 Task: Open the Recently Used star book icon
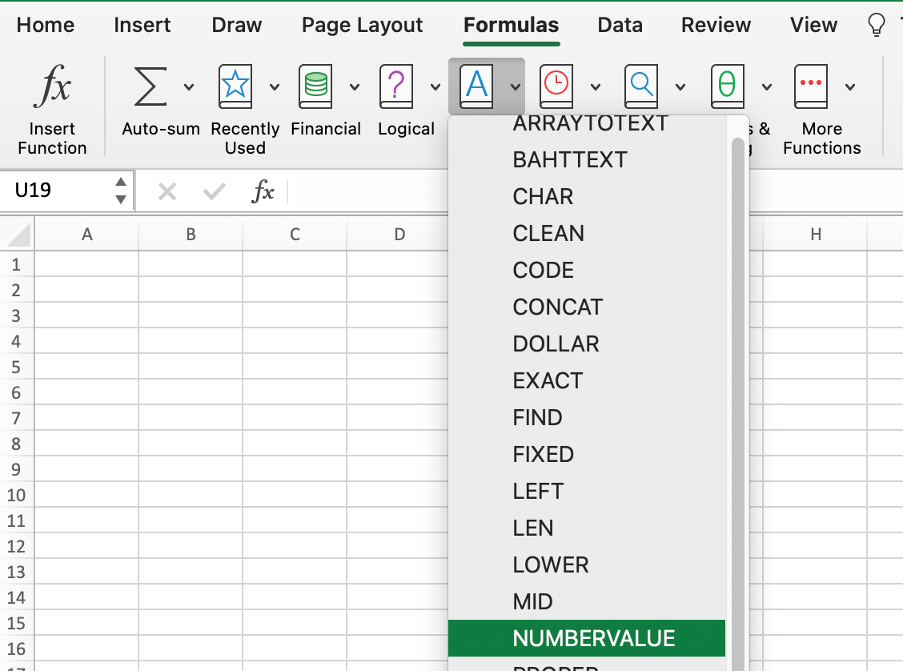point(234,87)
